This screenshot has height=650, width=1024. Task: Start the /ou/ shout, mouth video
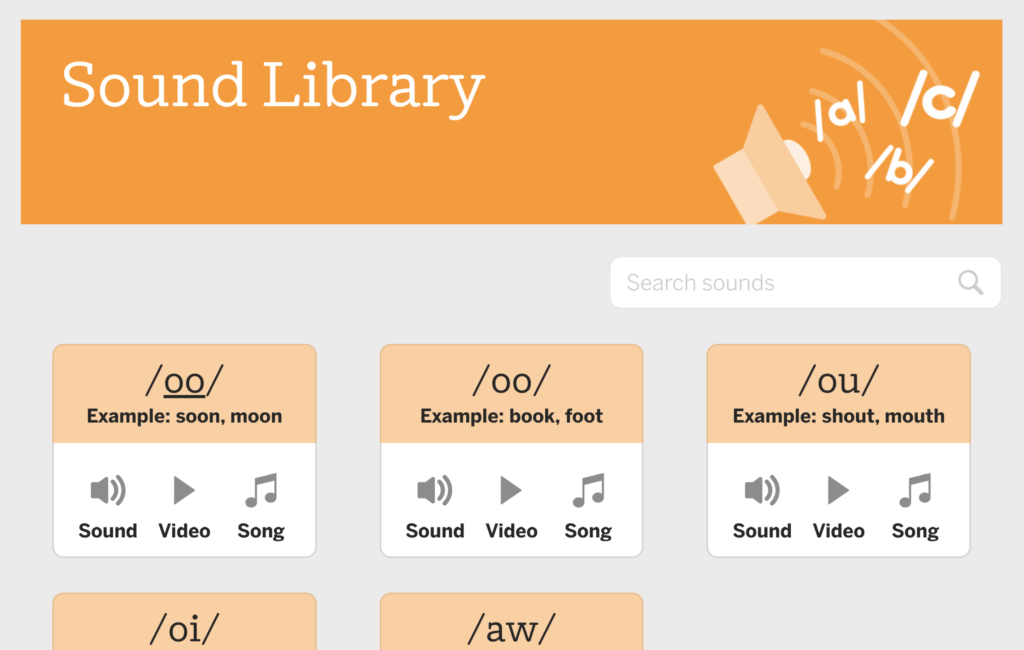[838, 491]
